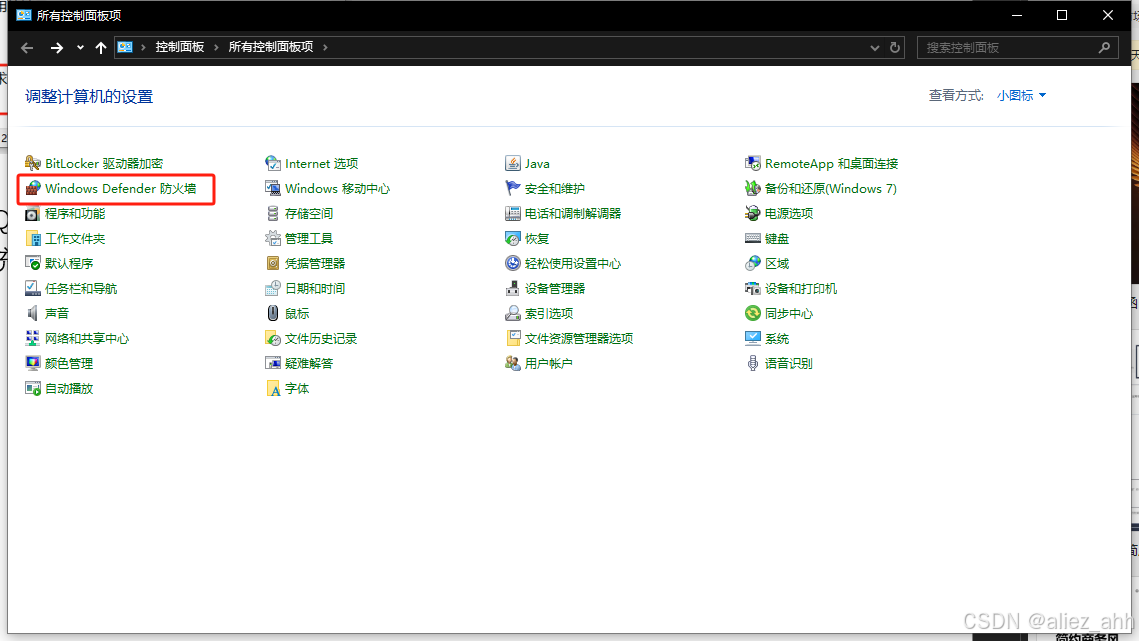Open 区域 region settings link

coord(777,263)
